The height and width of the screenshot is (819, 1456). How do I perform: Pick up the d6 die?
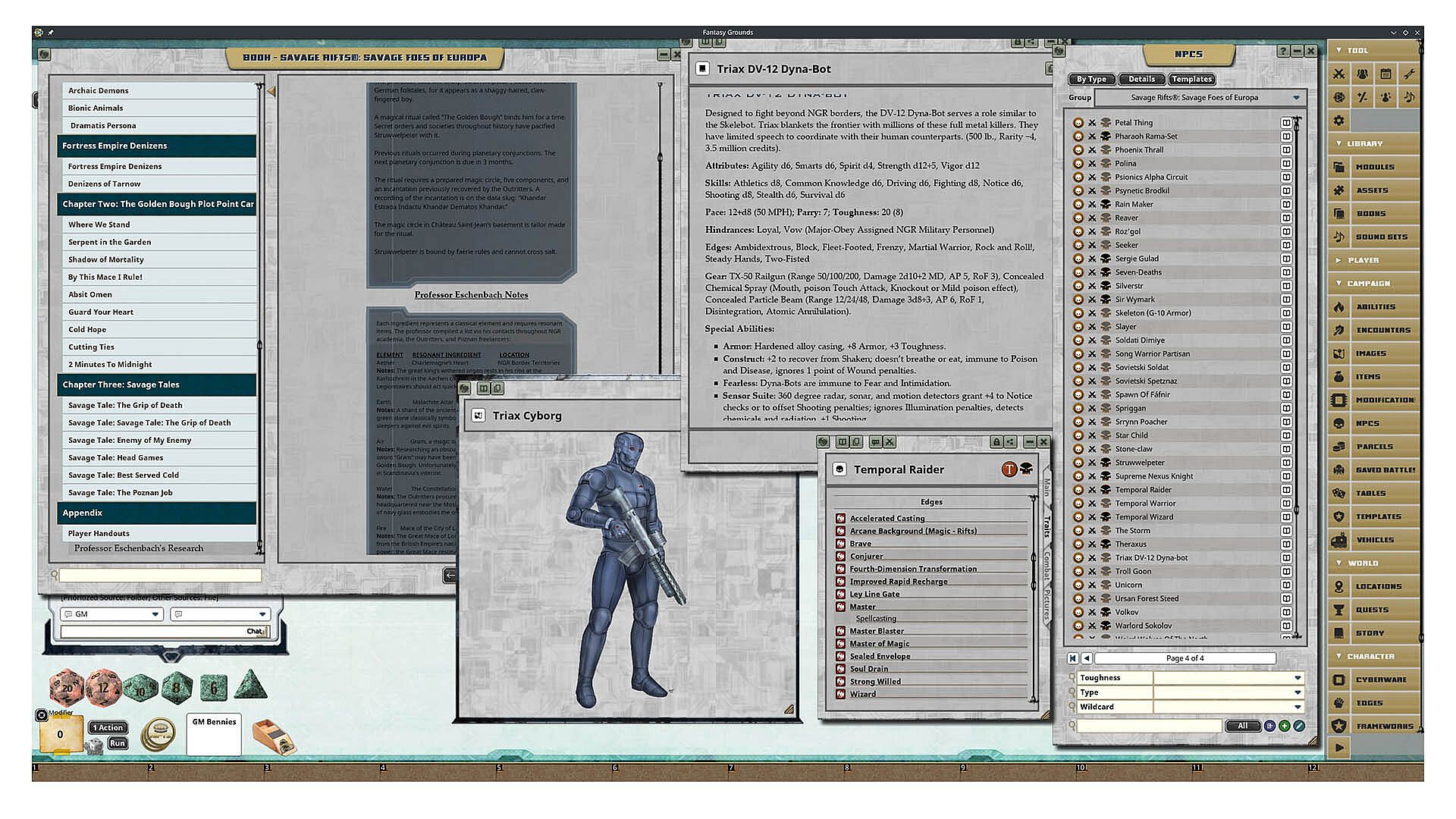pos(214,688)
